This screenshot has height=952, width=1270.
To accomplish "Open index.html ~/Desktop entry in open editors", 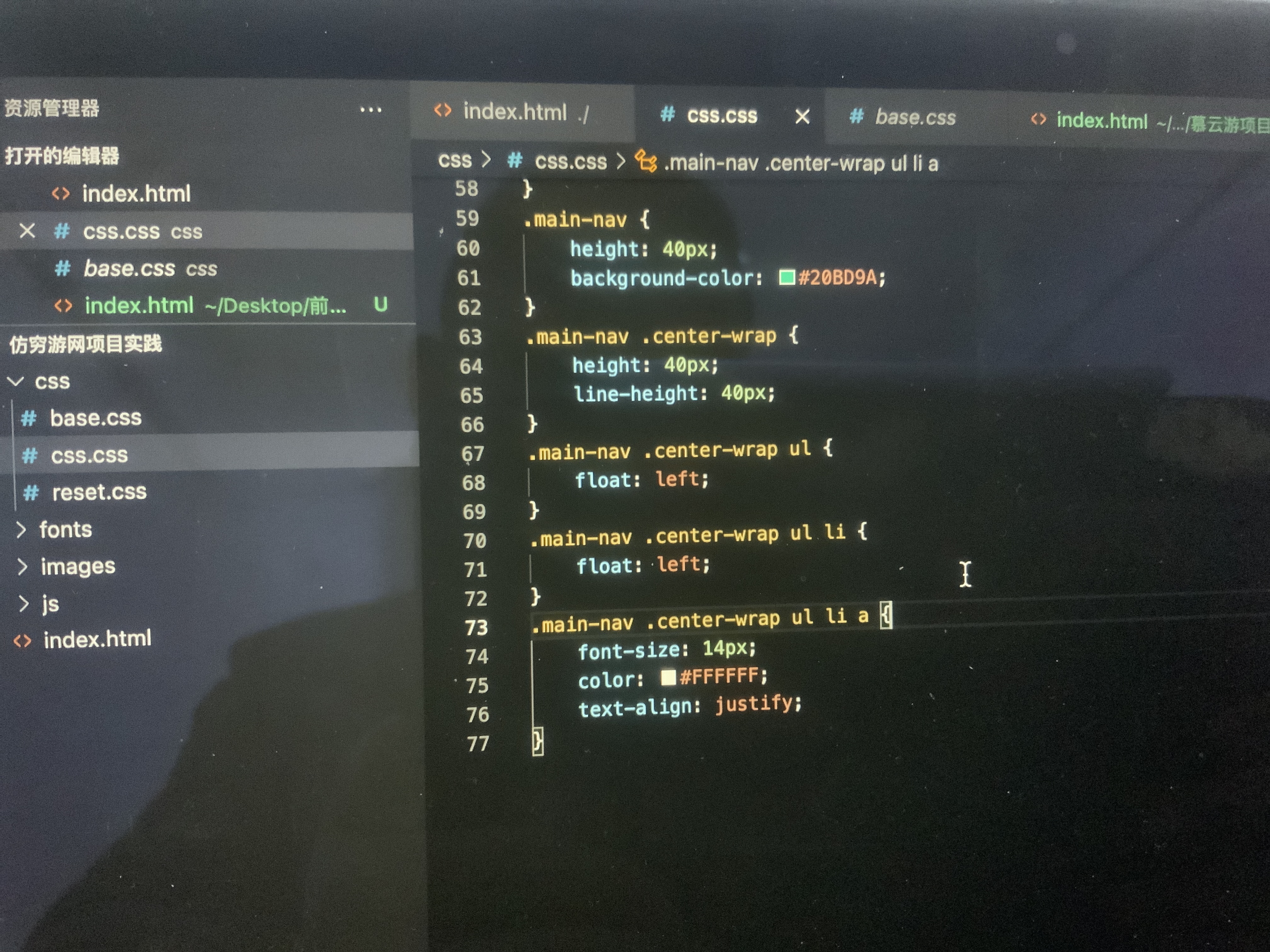I will point(215,306).
